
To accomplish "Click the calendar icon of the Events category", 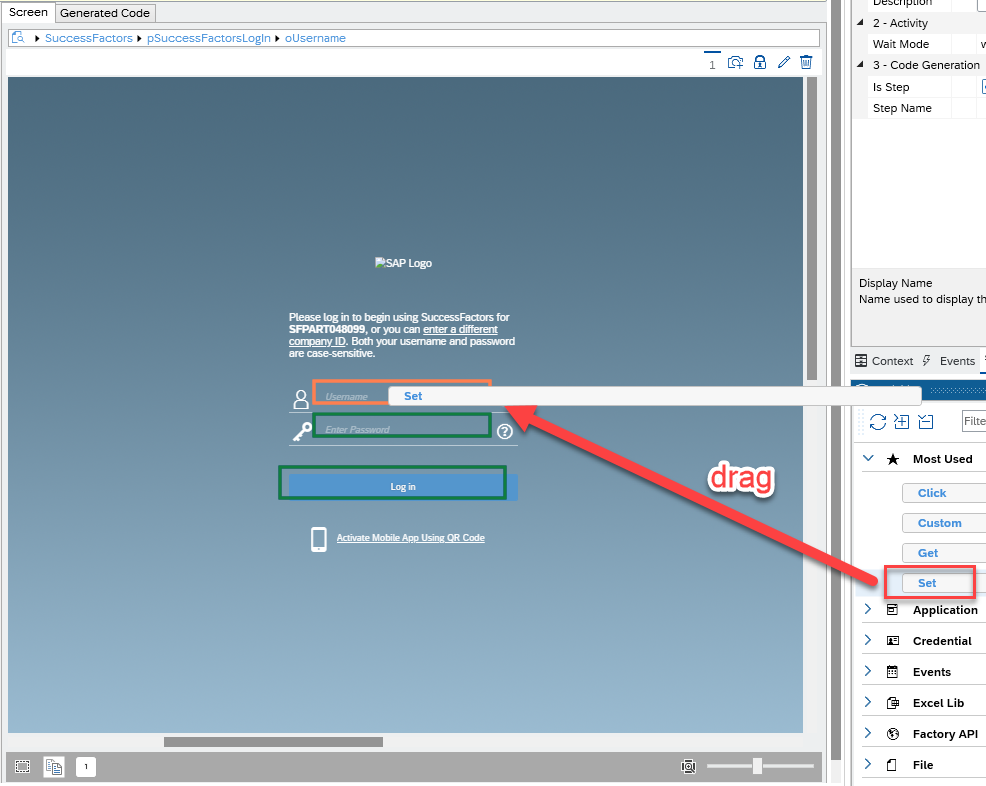I will click(x=892, y=672).
